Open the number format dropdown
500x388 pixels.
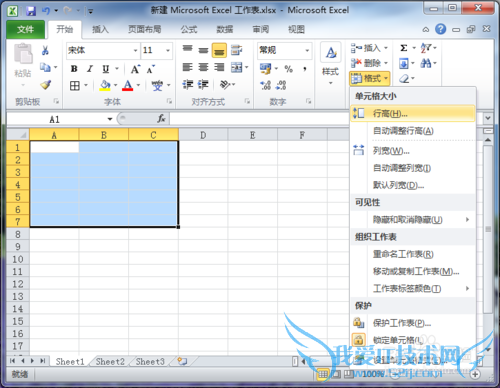[x=307, y=51]
